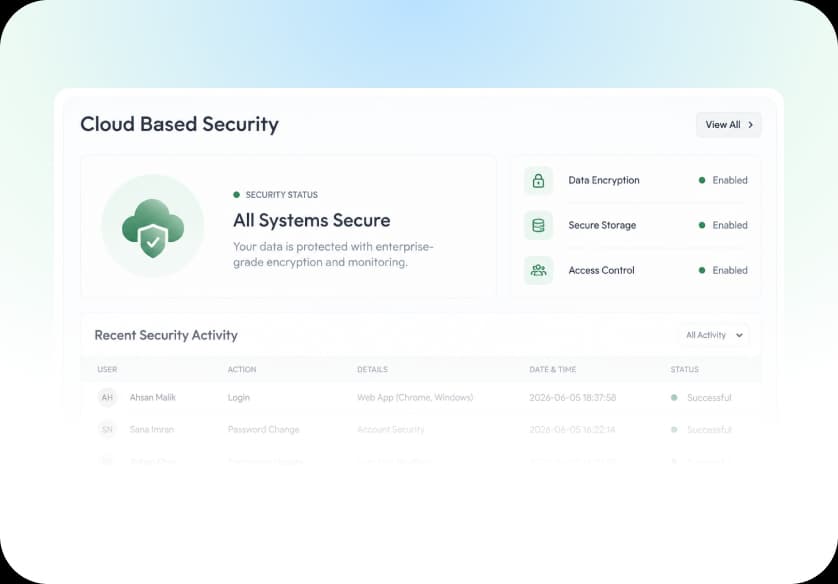Viewport: 838px width, 584px height.
Task: Click Enabled status for Data Encryption
Action: (730, 180)
